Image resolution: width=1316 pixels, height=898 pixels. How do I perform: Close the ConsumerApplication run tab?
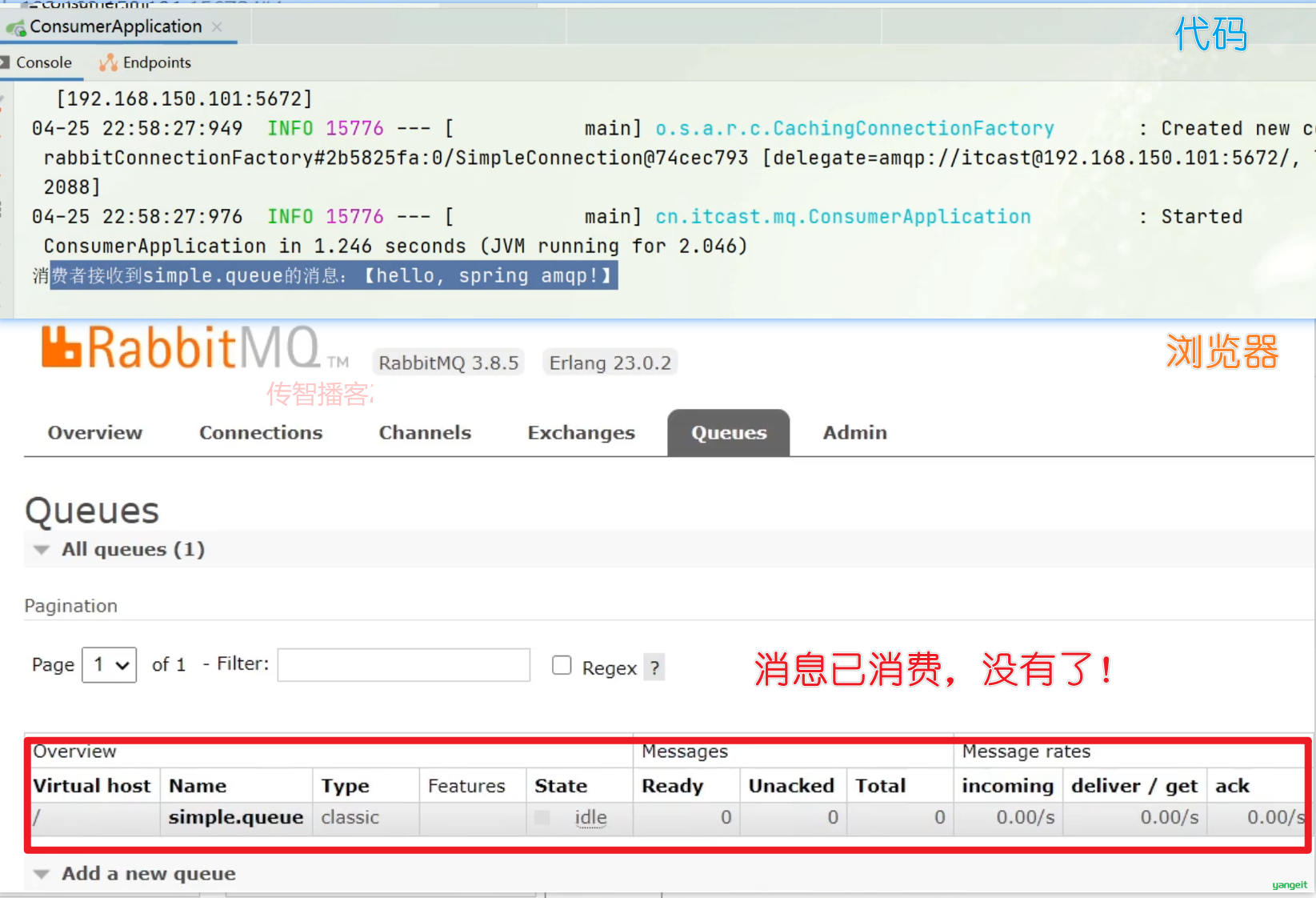coord(217,26)
